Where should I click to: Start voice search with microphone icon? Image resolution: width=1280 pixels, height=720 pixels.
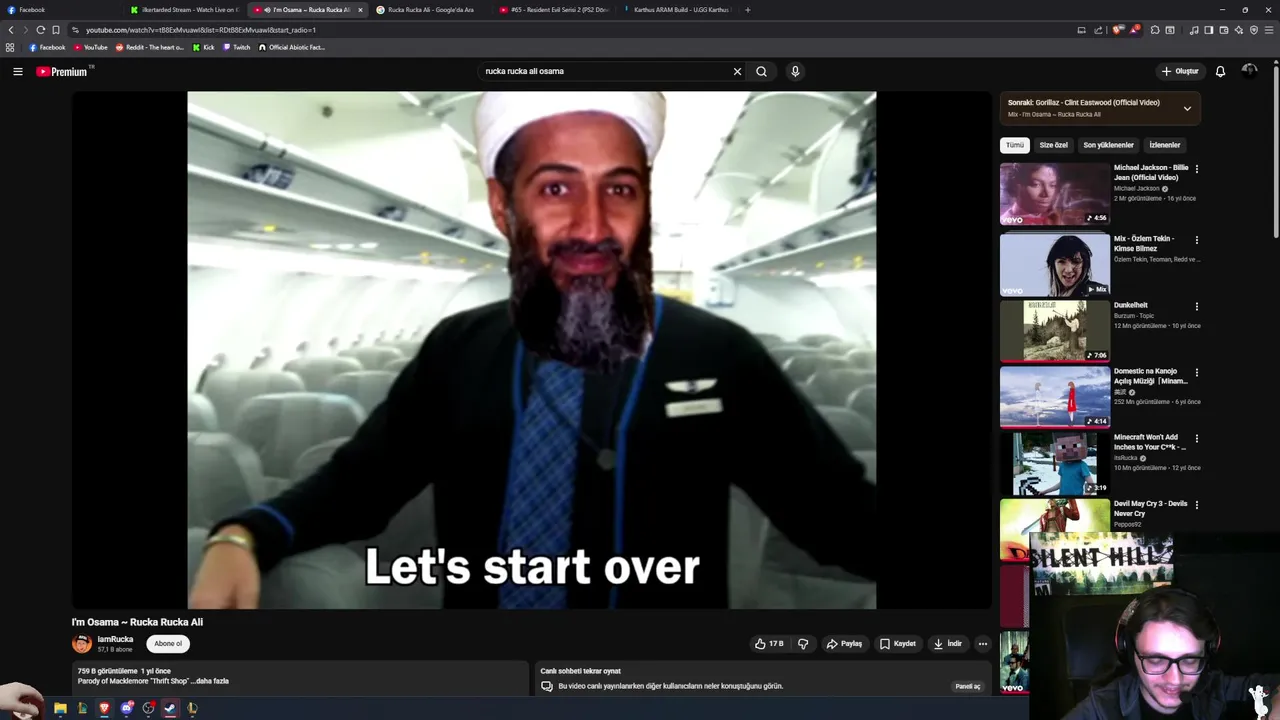point(795,71)
